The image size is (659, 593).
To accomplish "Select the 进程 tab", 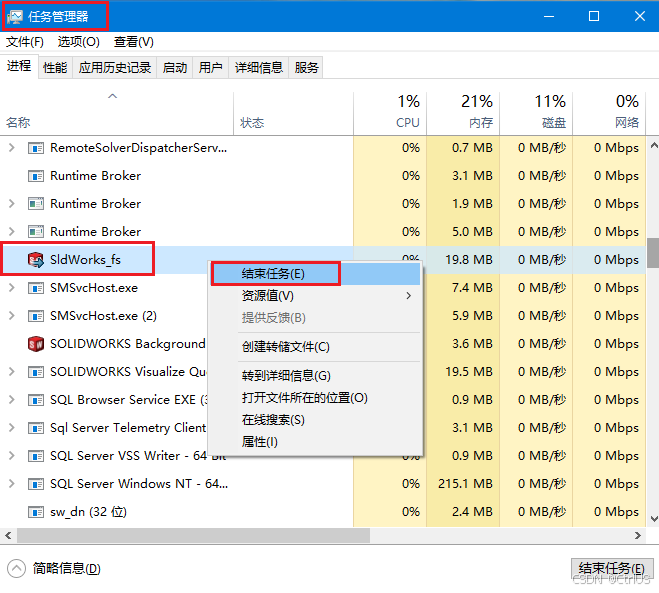I will [19, 66].
